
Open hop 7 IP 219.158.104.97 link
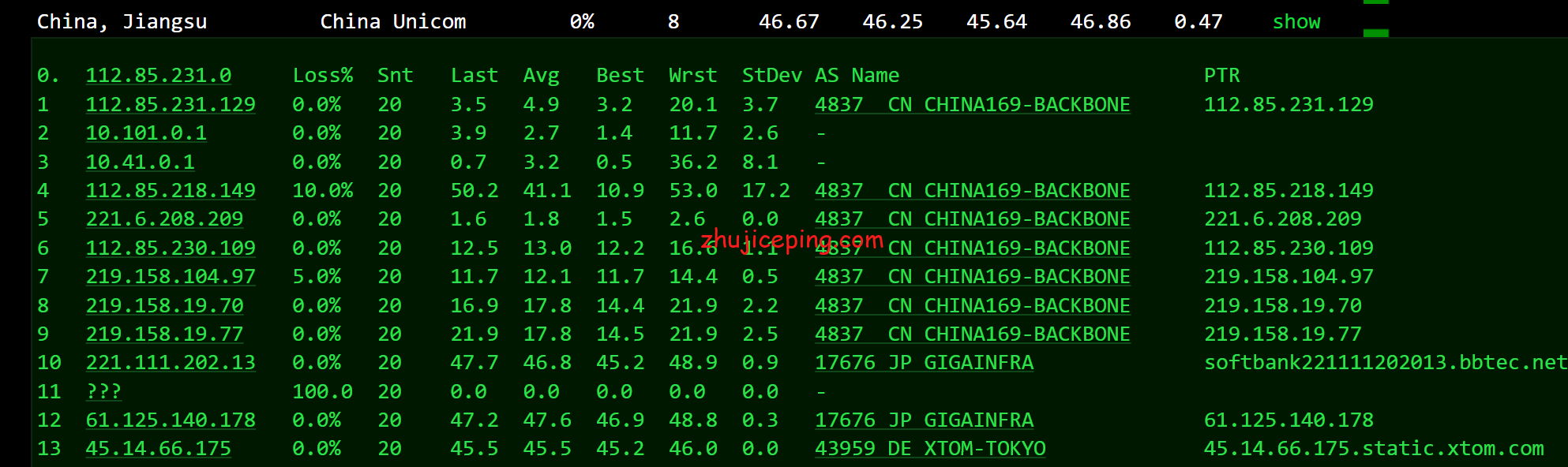click(171, 277)
